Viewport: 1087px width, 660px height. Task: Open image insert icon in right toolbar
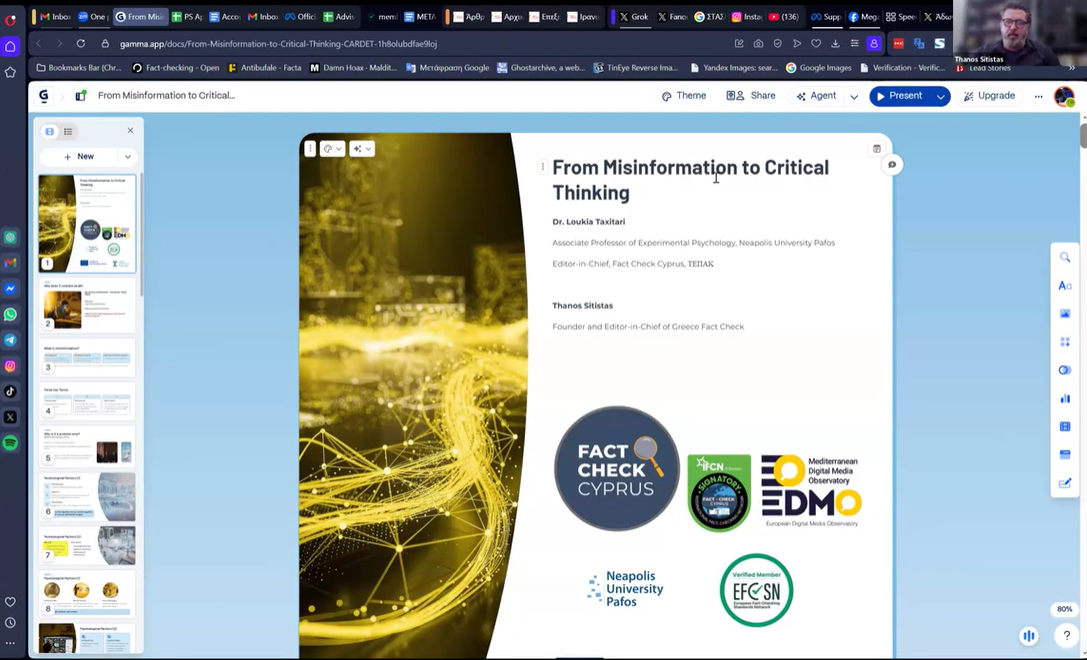click(1065, 313)
